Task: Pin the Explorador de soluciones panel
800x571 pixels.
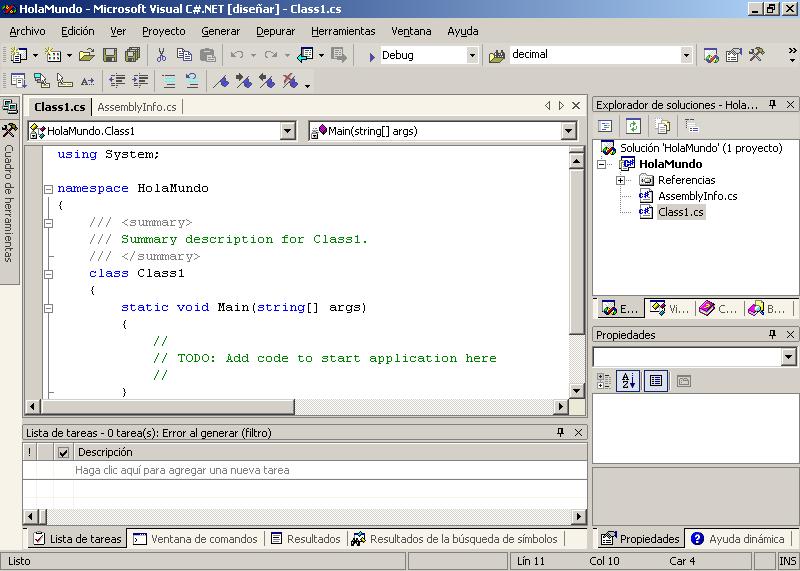Action: (772, 105)
